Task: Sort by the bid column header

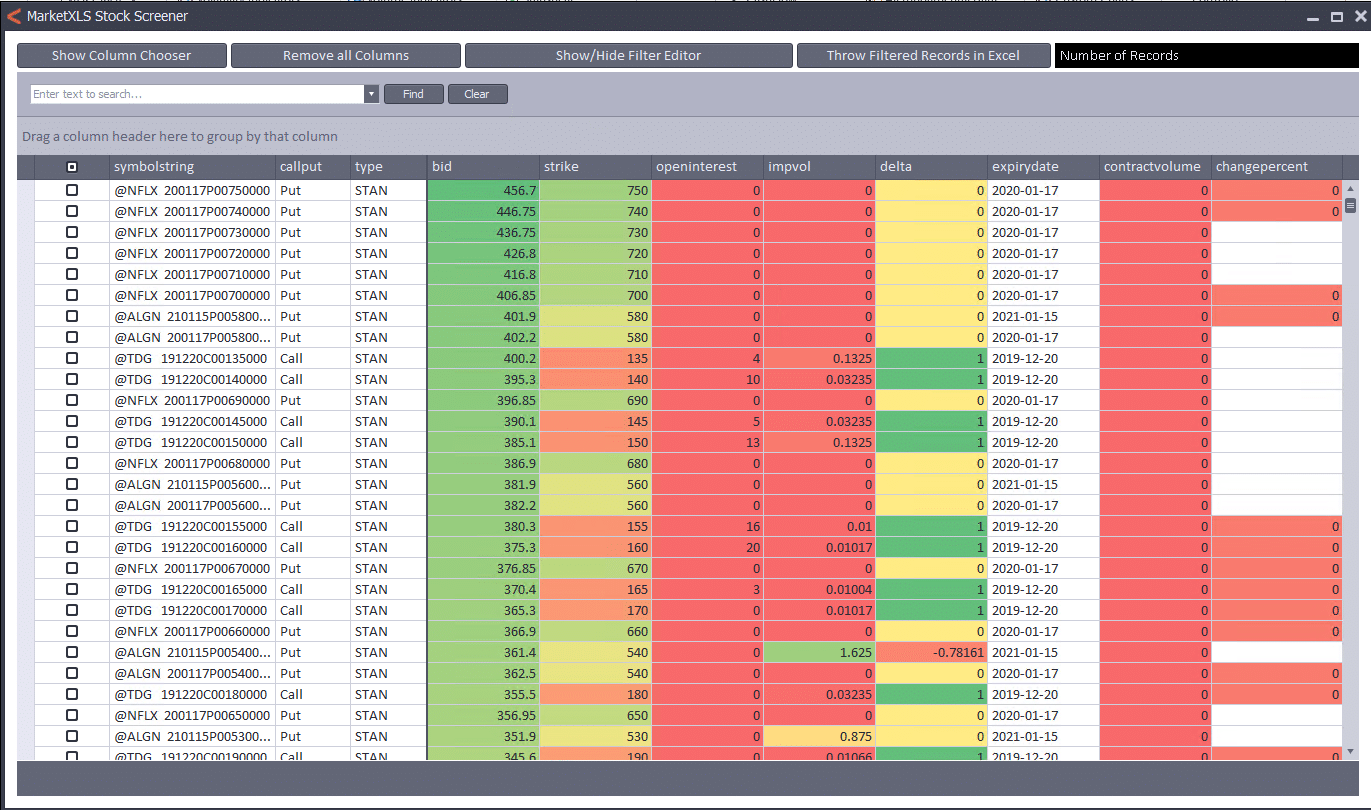Action: pos(483,167)
